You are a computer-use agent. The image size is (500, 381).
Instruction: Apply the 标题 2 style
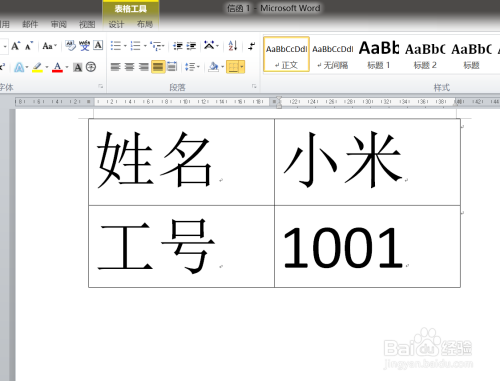pos(425,54)
